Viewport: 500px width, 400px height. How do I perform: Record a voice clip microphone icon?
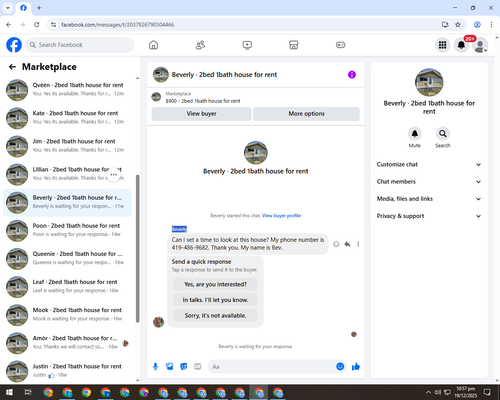[155, 367]
